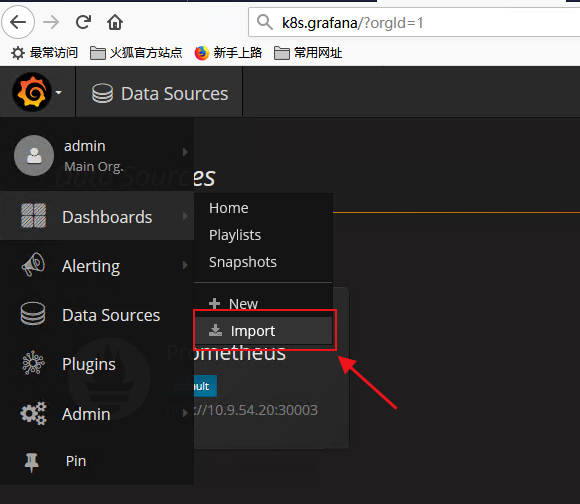Open the Alerting side menu item
Image resolution: width=580 pixels, height=504 pixels.
click(97, 265)
